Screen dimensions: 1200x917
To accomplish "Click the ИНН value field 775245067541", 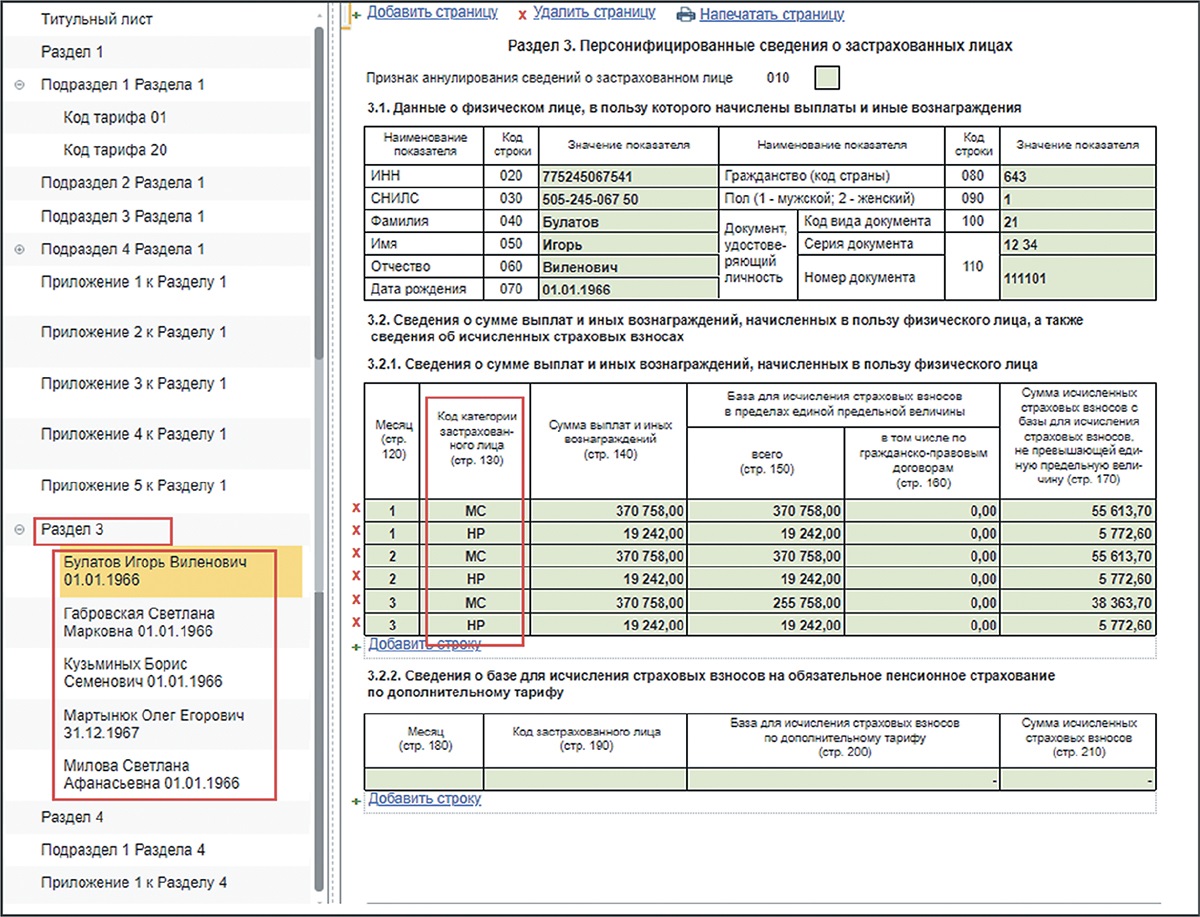I will click(x=627, y=176).
